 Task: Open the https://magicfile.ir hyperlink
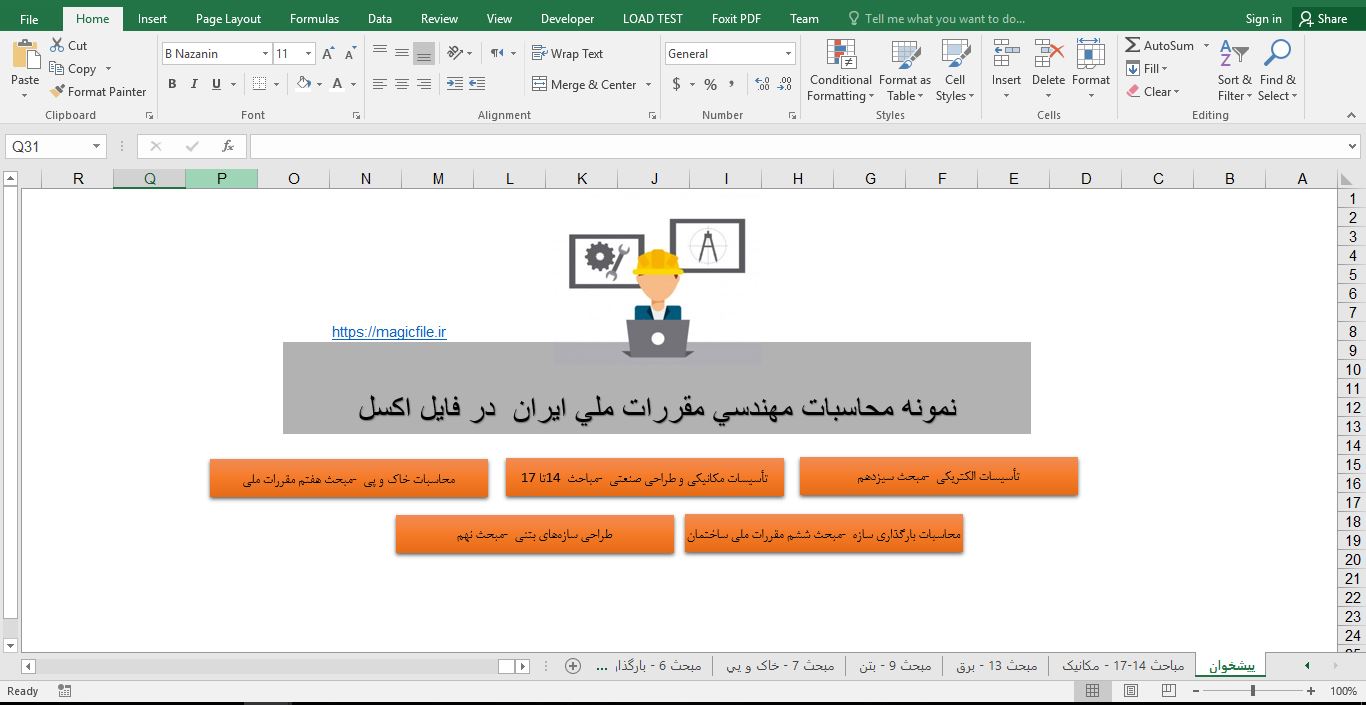(x=389, y=331)
